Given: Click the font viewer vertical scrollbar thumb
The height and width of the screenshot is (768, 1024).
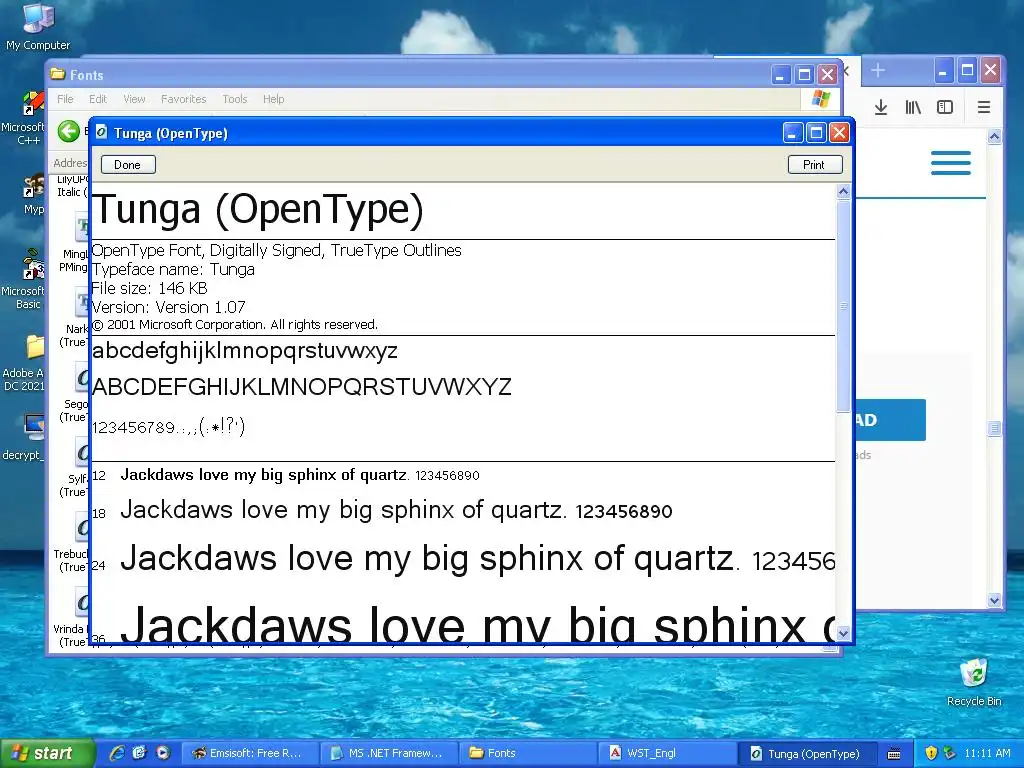Looking at the screenshot, I should point(843,306).
